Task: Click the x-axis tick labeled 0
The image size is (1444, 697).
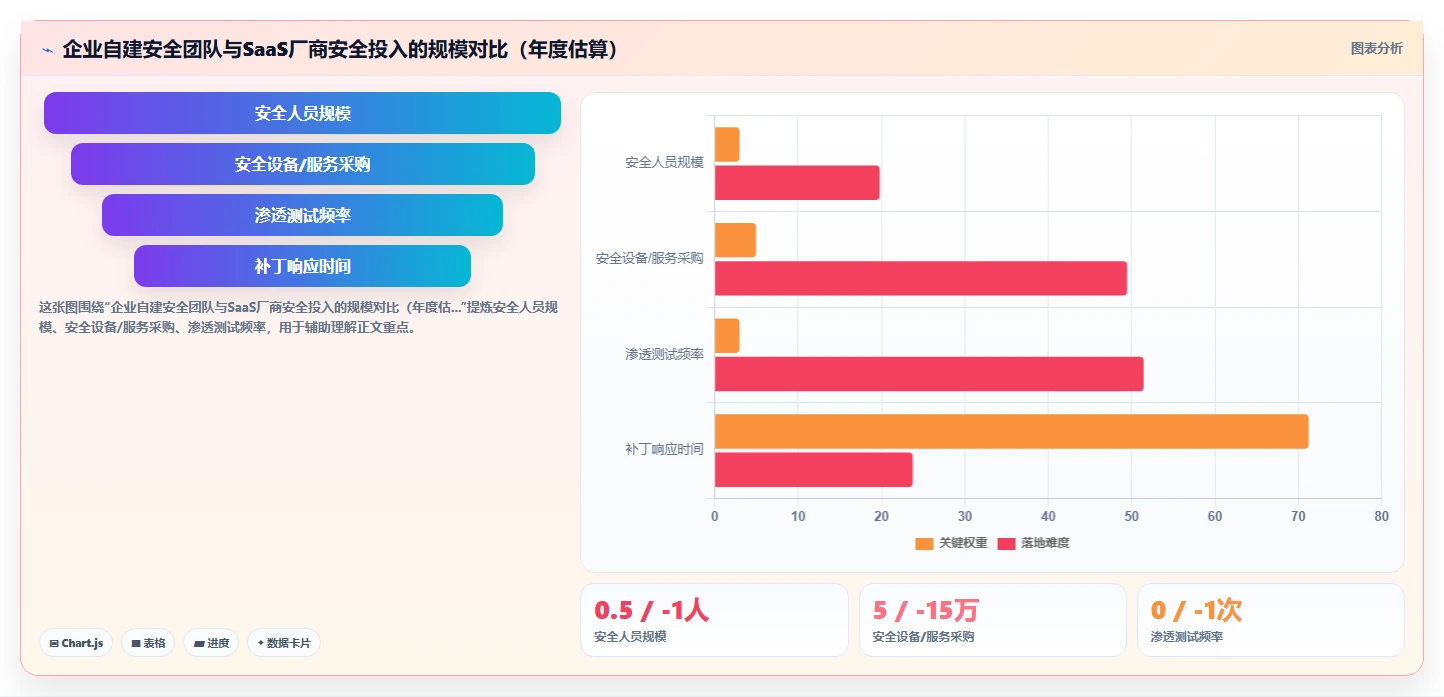Action: (714, 516)
